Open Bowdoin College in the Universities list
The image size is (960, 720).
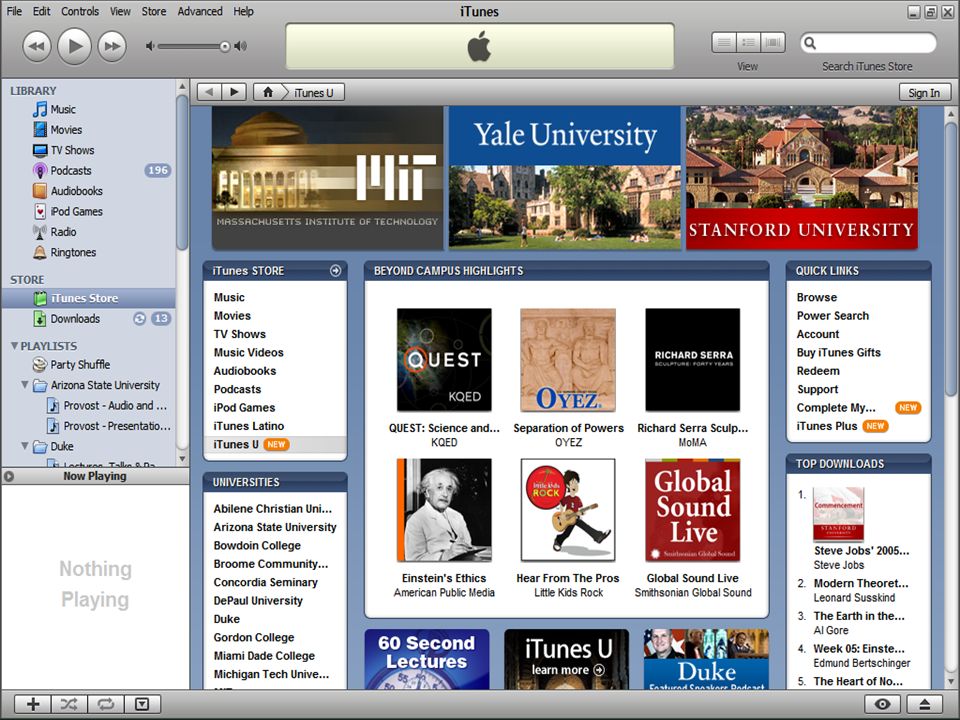257,546
